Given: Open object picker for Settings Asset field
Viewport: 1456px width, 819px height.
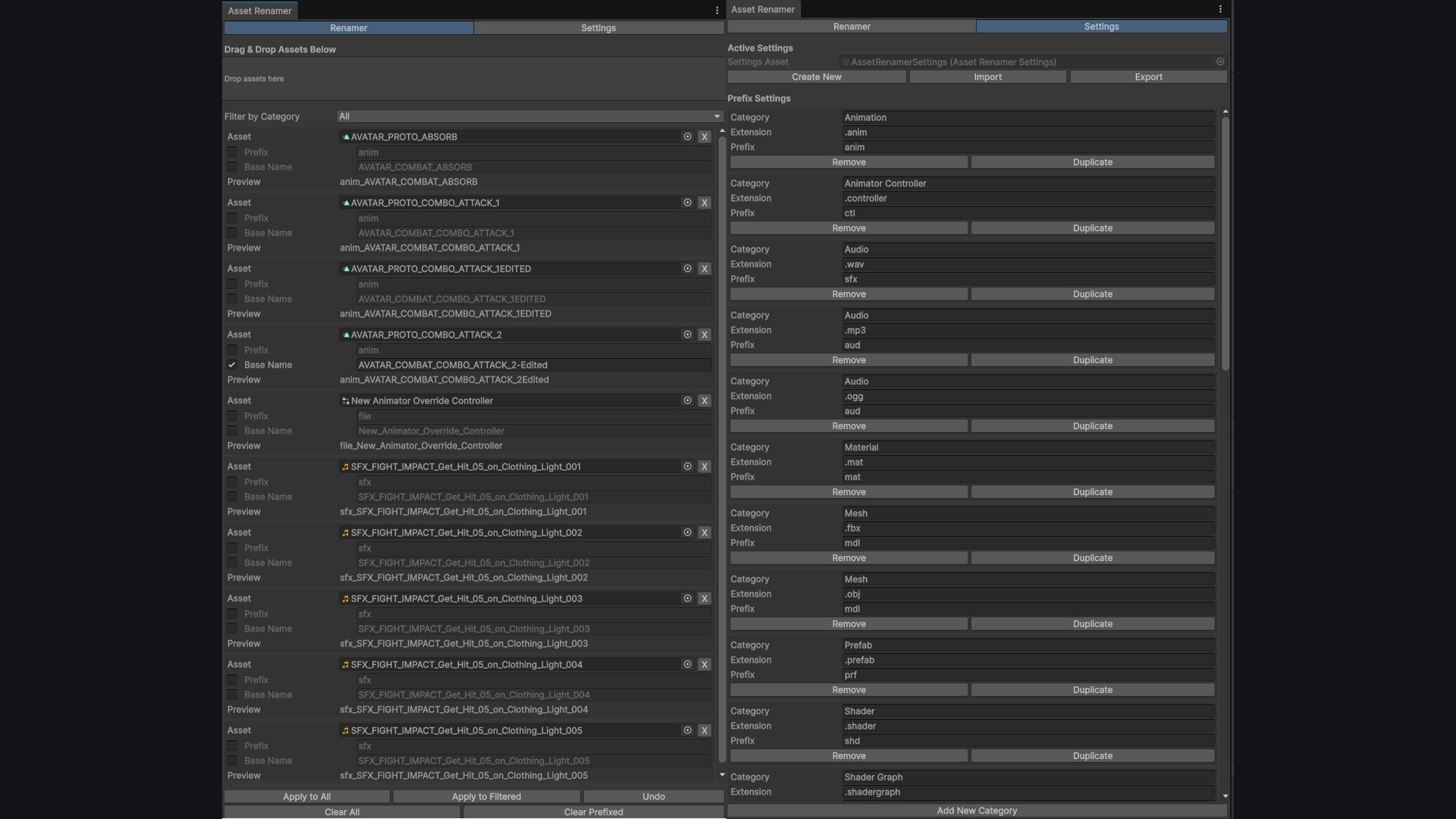Looking at the screenshot, I should coord(1220,62).
